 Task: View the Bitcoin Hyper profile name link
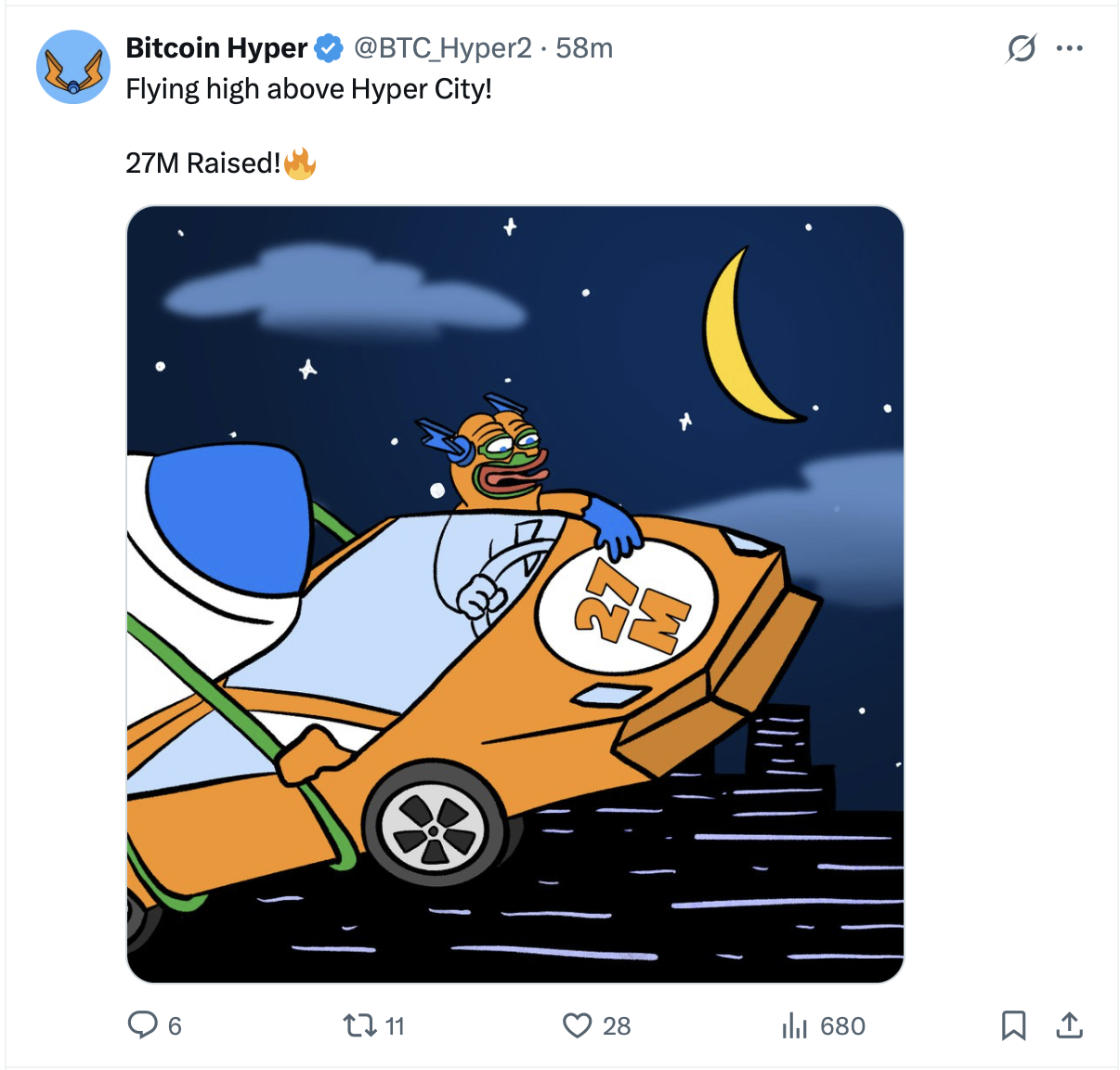point(216,47)
